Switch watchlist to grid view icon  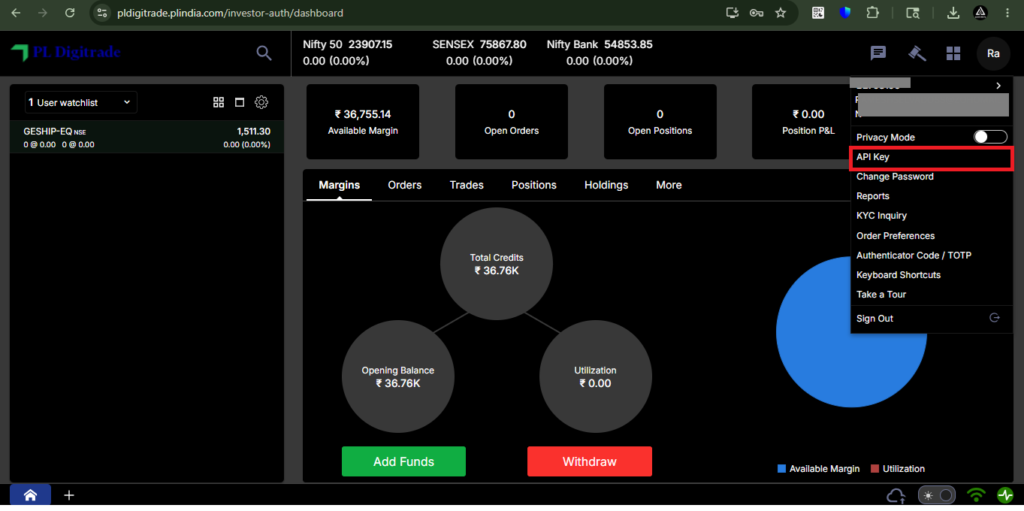pyautogui.click(x=219, y=103)
